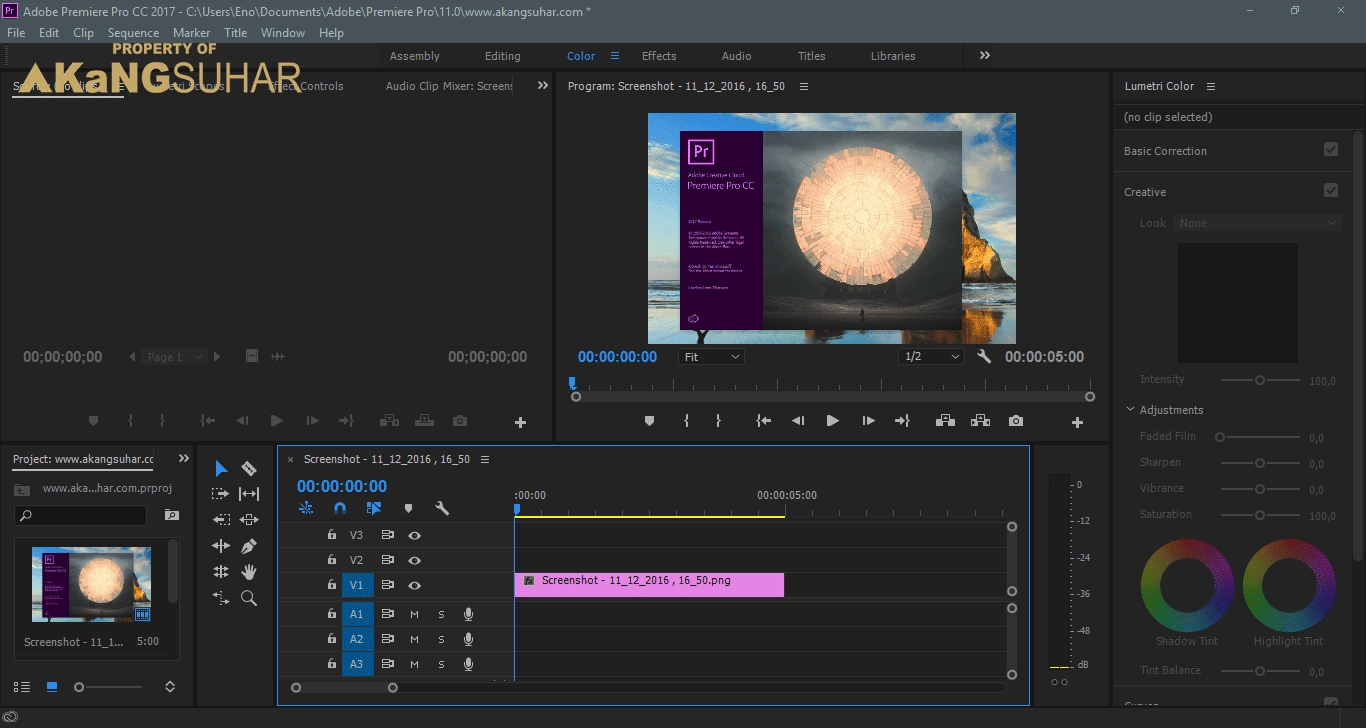The image size is (1366, 728).
Task: Select the Hand tool
Action: click(249, 571)
